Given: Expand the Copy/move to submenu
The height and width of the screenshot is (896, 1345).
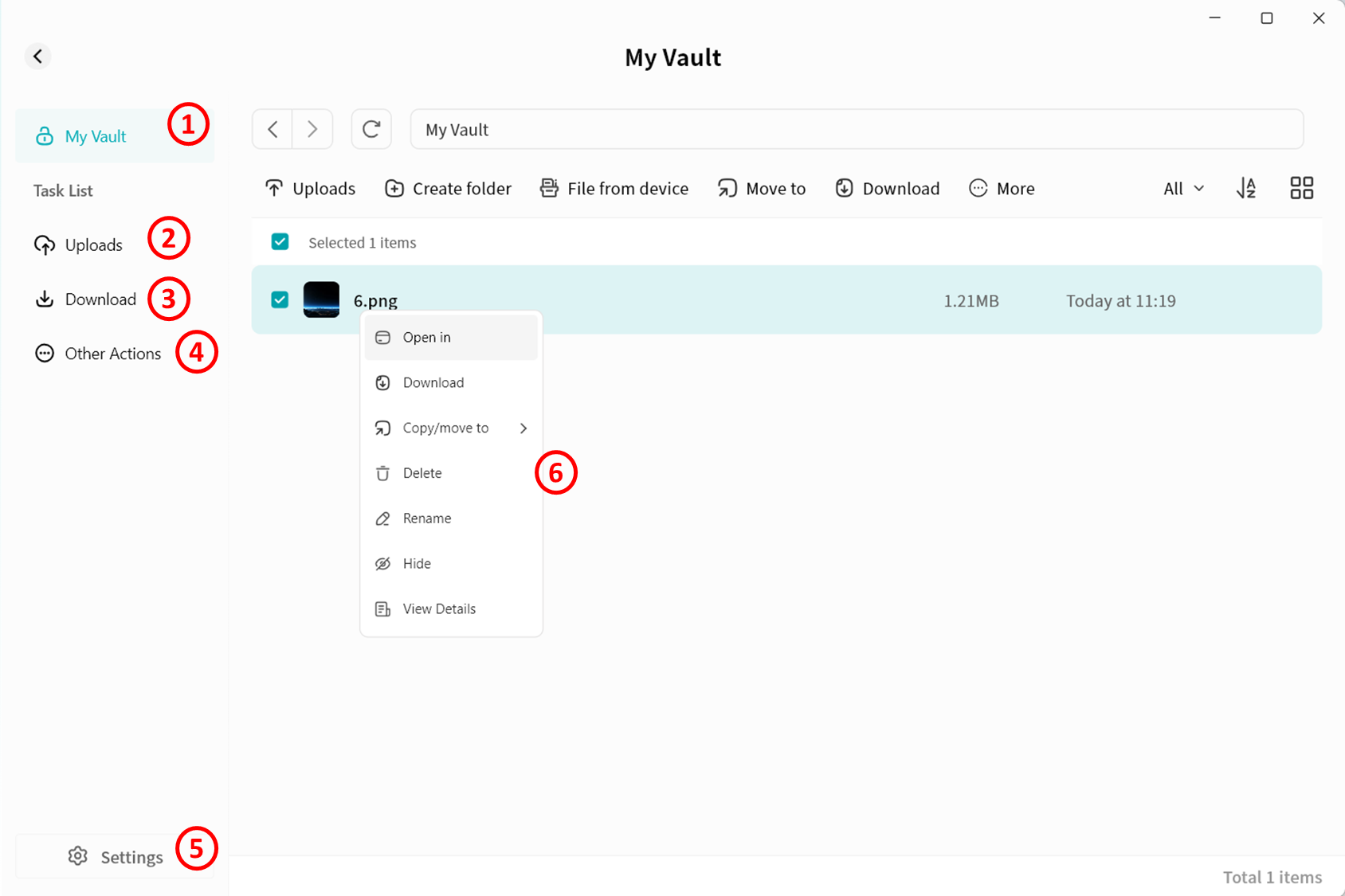Looking at the screenshot, I should (x=451, y=428).
